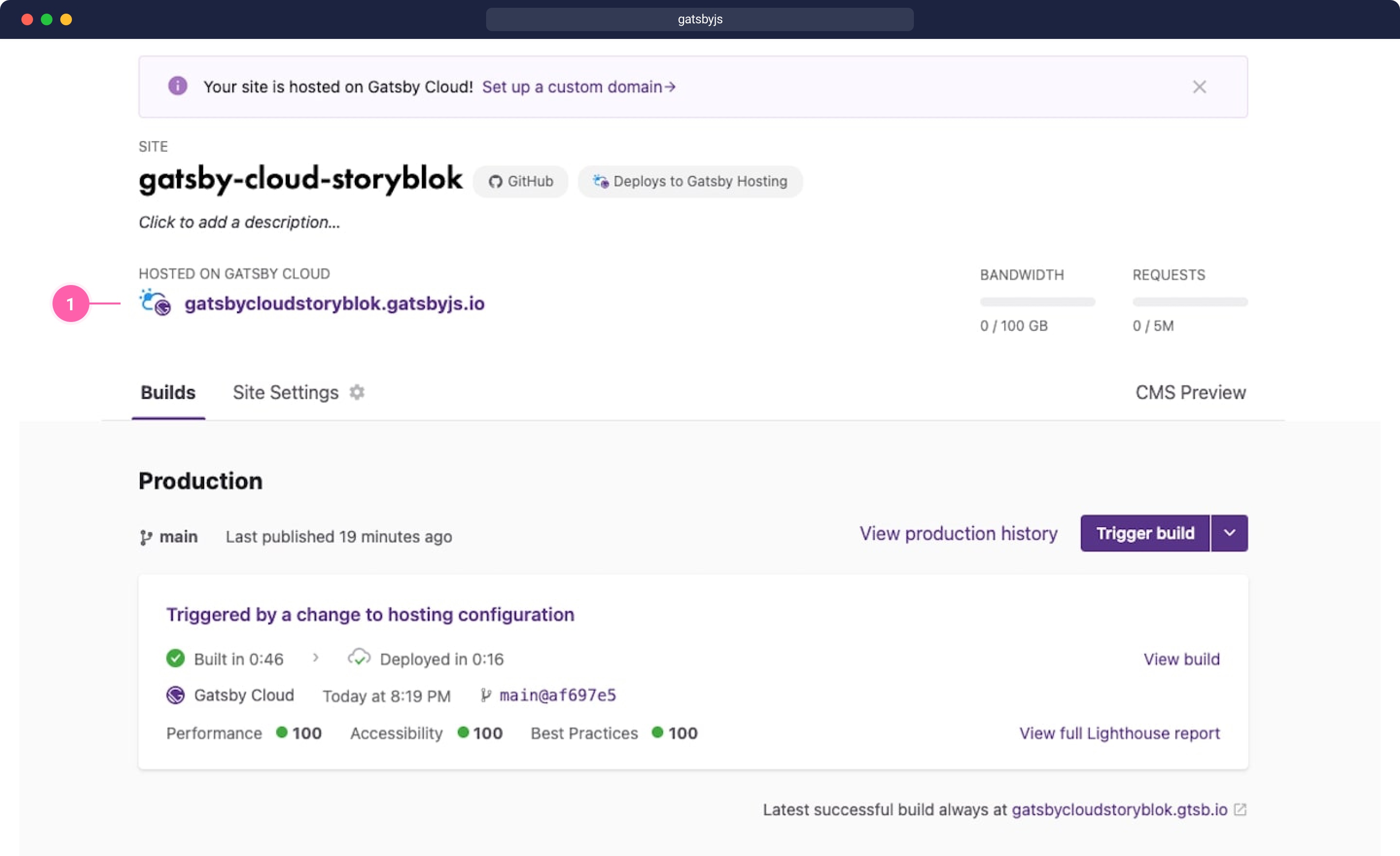Click the Performance score 100

[307, 733]
